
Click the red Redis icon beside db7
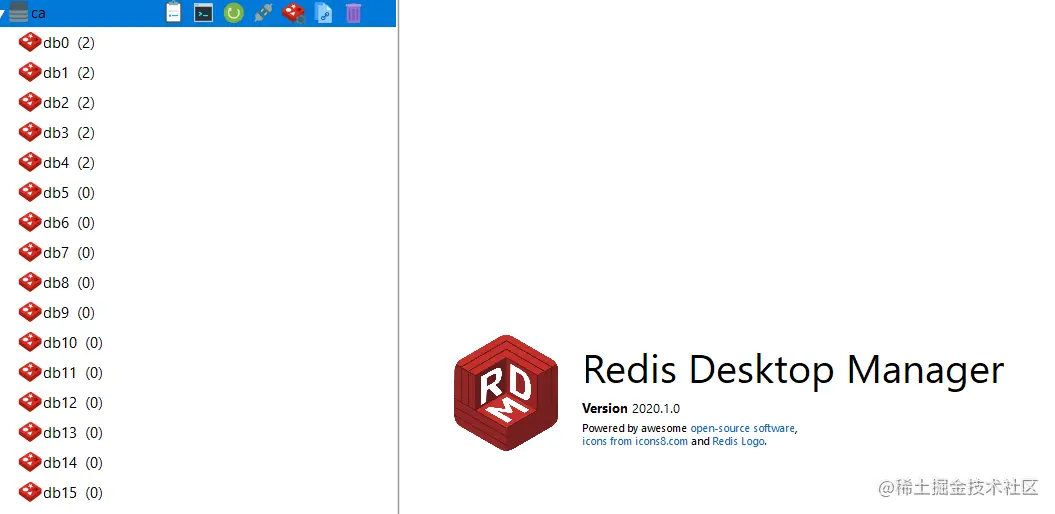(x=30, y=252)
